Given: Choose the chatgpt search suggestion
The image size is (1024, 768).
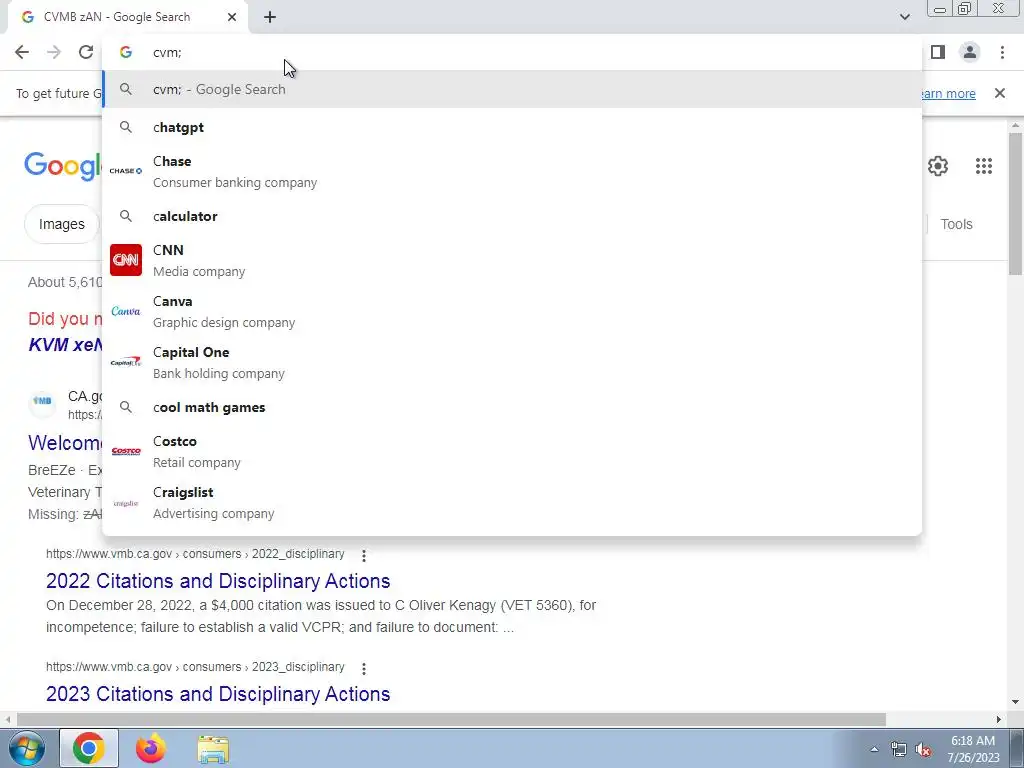Looking at the screenshot, I should point(512,127).
